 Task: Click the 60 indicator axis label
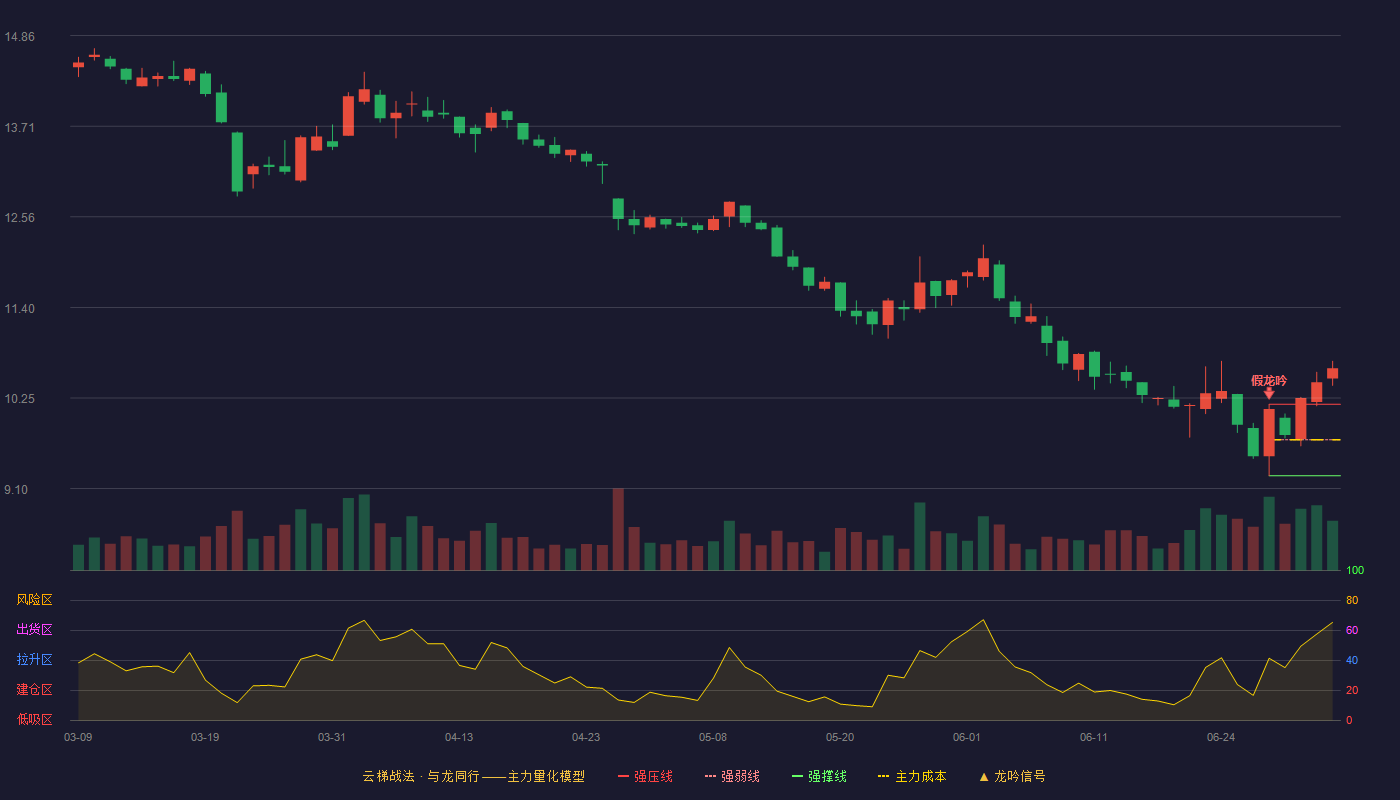pyautogui.click(x=1352, y=631)
